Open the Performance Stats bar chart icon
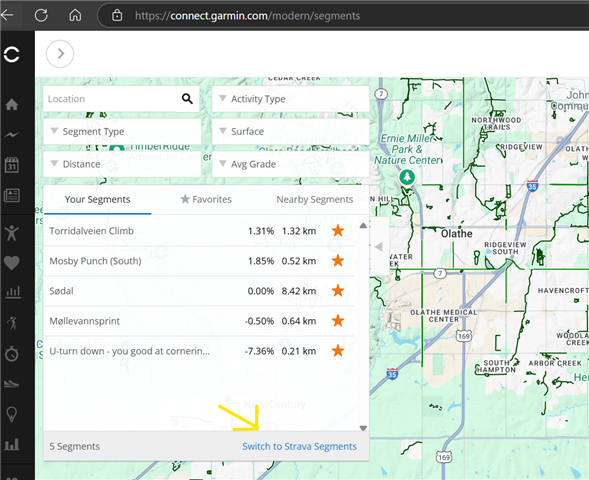The height and width of the screenshot is (480, 589). pyautogui.click(x=13, y=292)
